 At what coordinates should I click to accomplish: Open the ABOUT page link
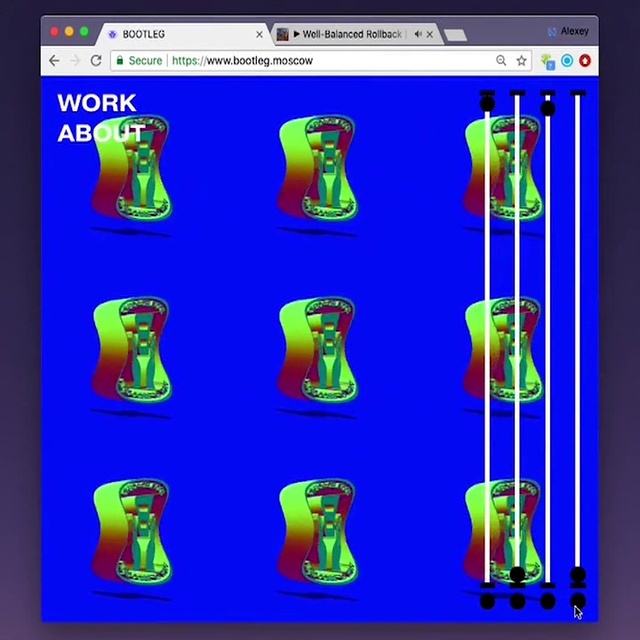pos(100,133)
